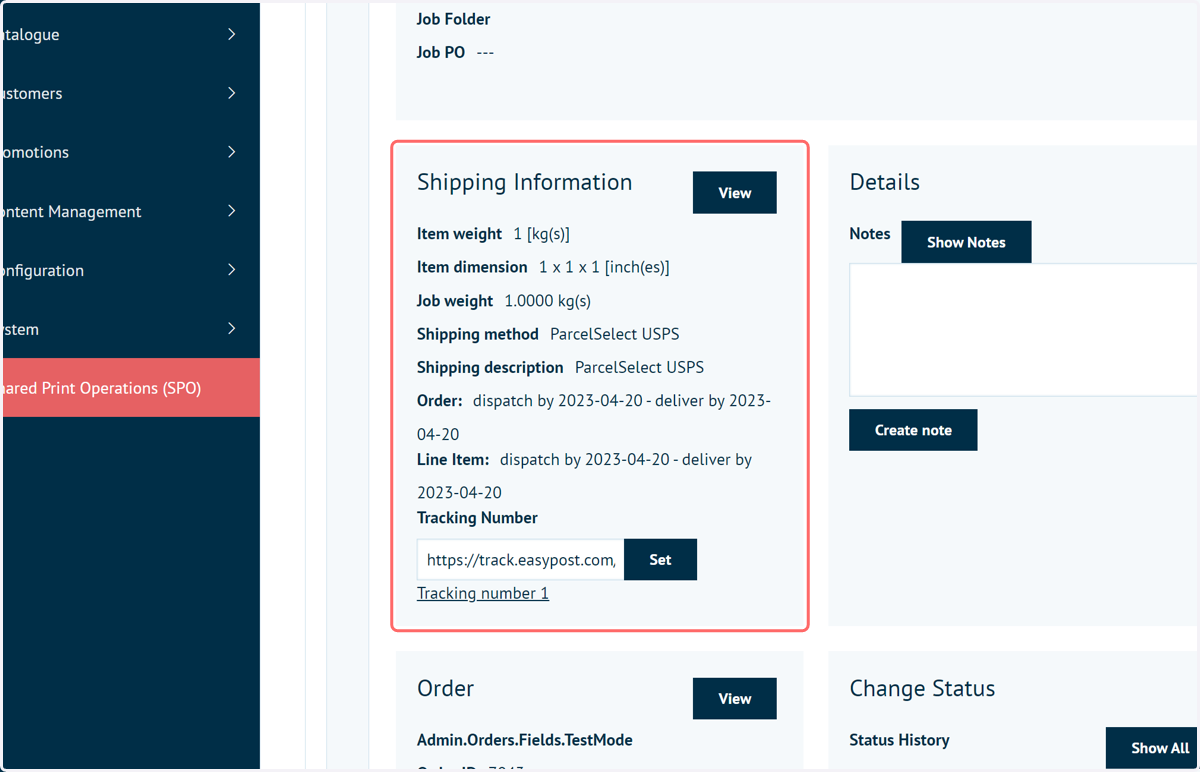Click the 'Job Folder' label
The image size is (1200, 772).
pyautogui.click(x=454, y=19)
